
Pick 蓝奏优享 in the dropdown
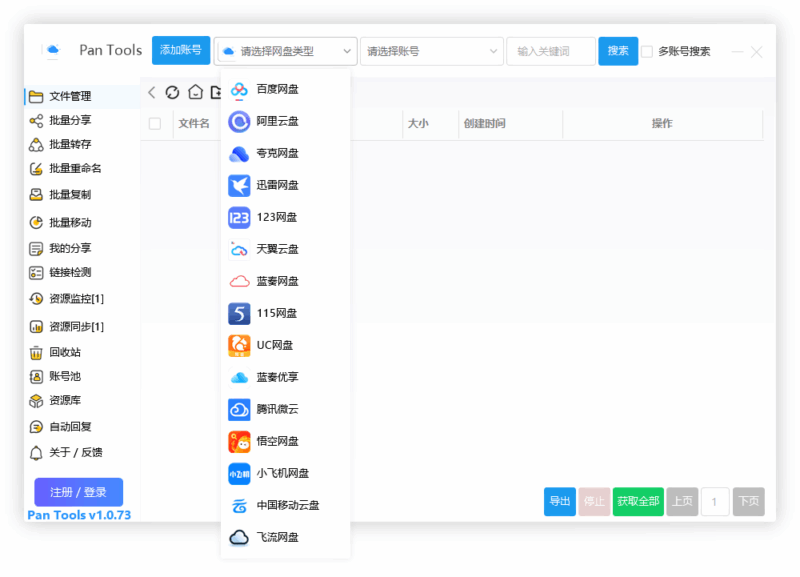(x=285, y=378)
